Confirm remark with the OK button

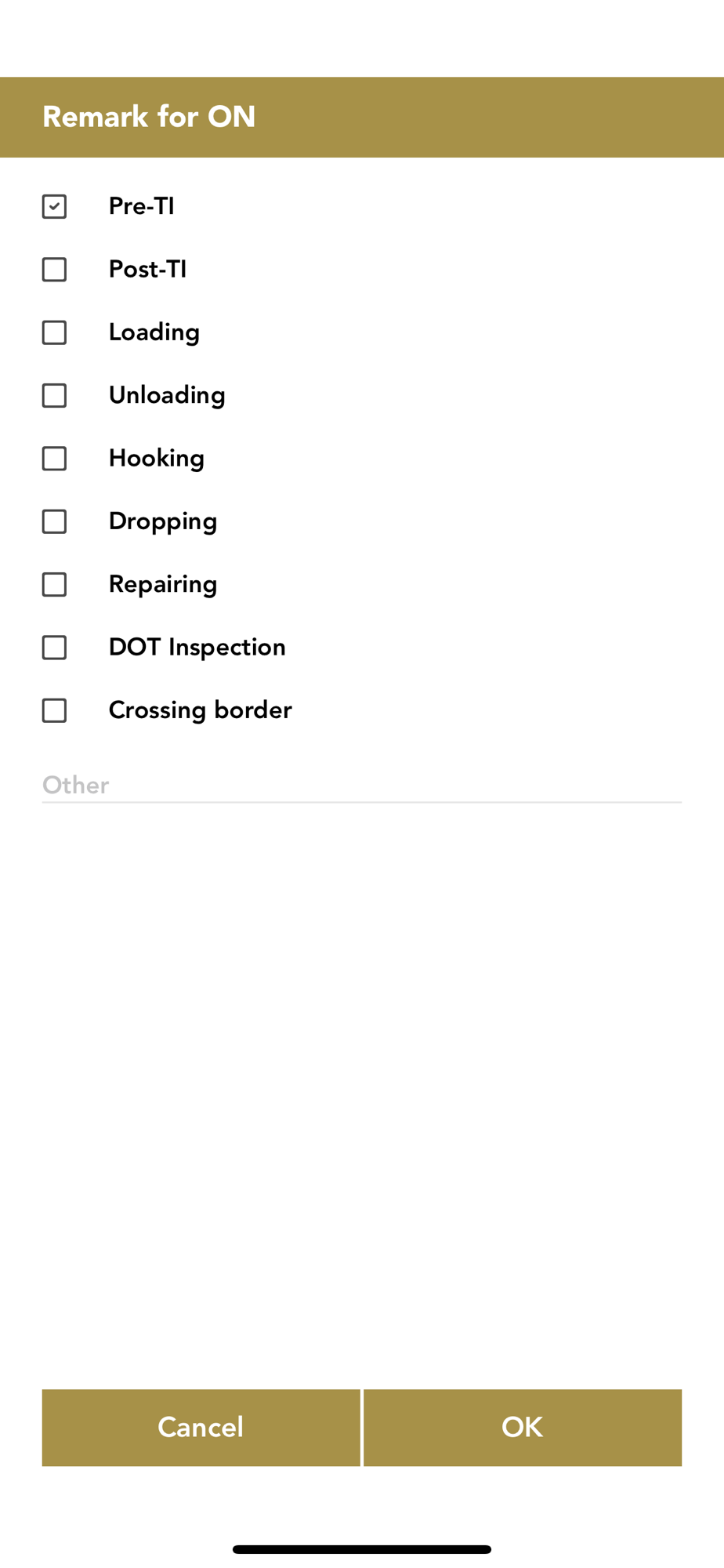tap(523, 1427)
